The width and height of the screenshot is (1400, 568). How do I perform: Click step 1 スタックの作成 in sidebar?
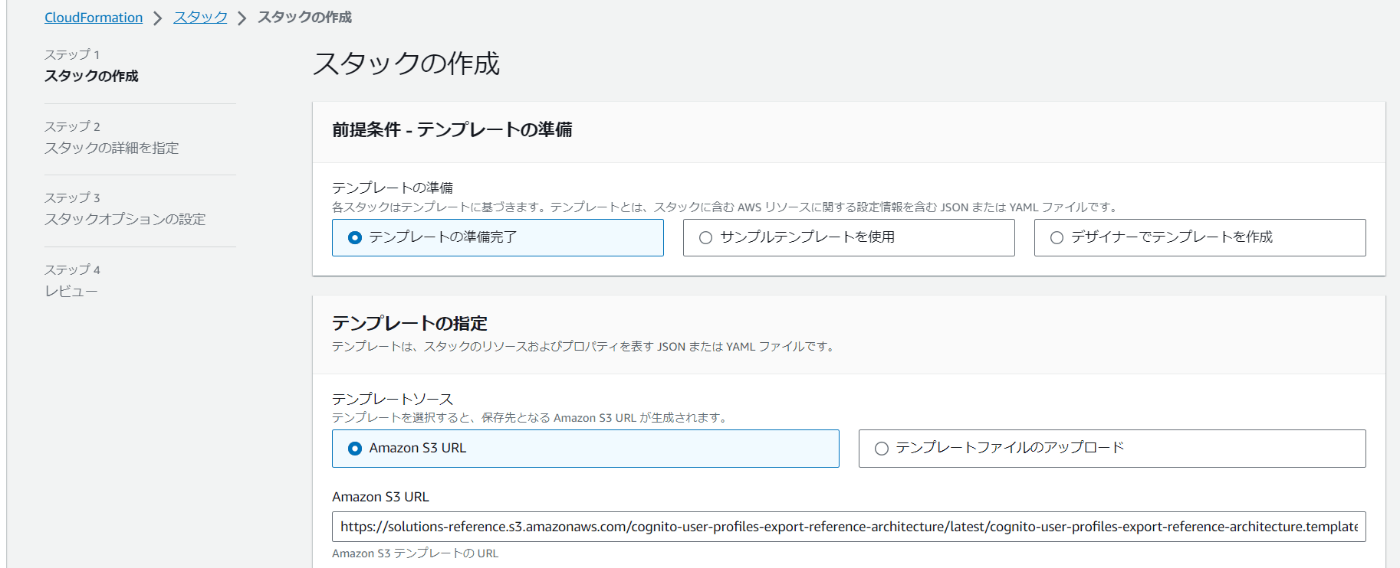[x=91, y=76]
